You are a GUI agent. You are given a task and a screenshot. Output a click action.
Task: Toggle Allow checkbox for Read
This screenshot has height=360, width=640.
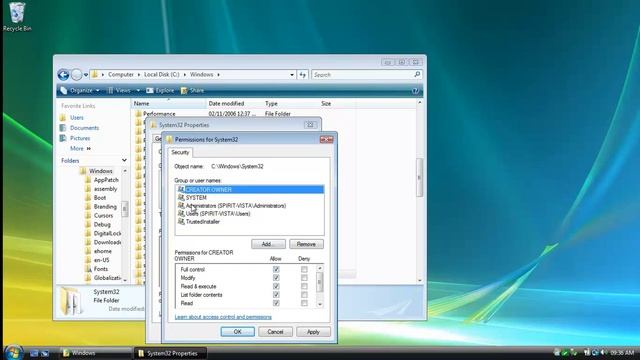(276, 303)
